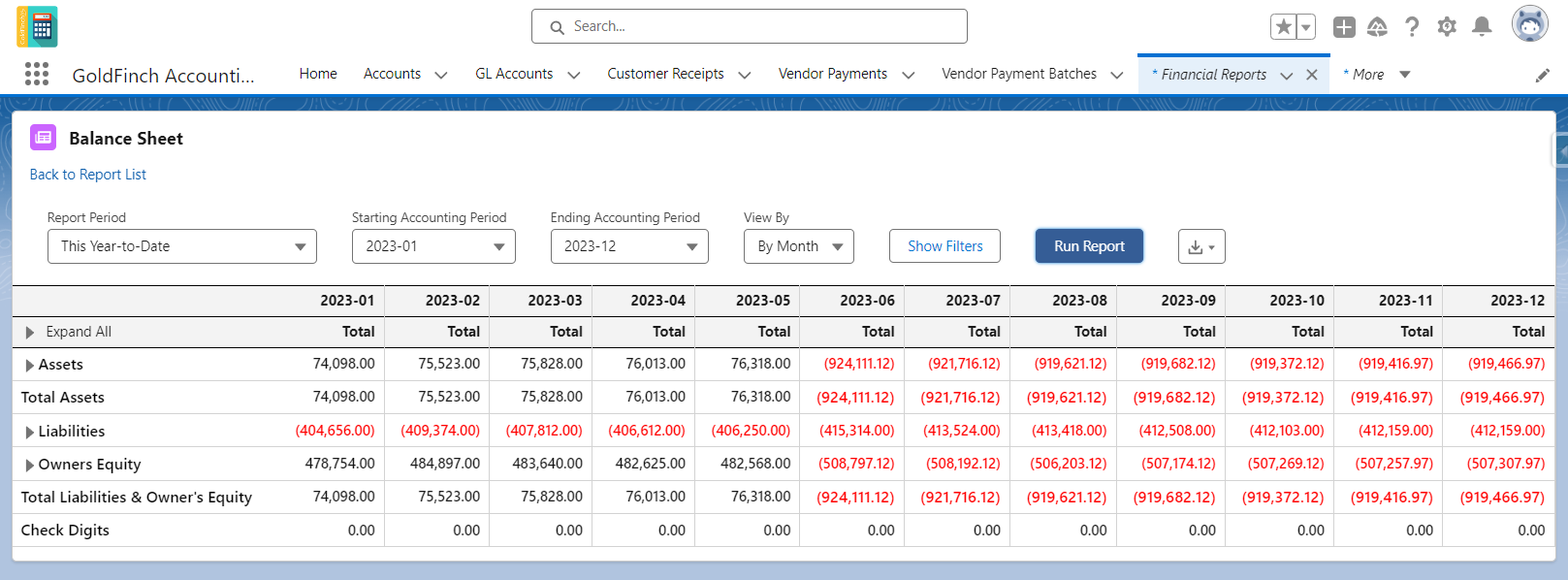Open the Vendor Payments tab
The width and height of the screenshot is (1568, 580).
(833, 74)
